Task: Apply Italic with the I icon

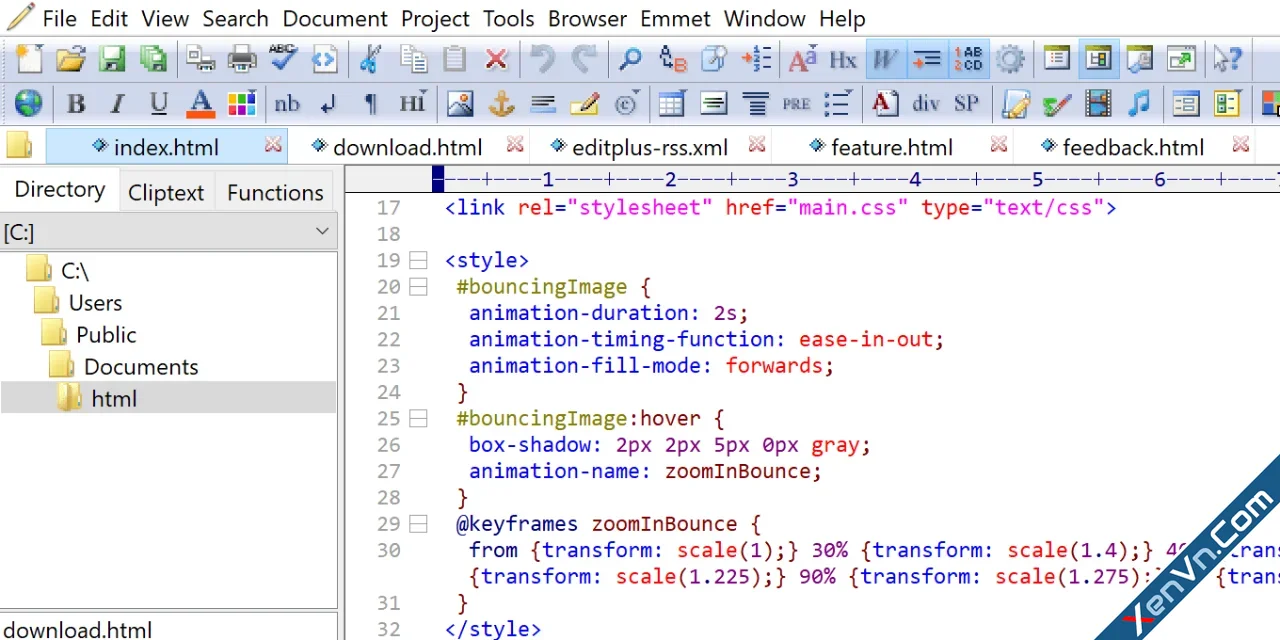Action: coord(117,103)
